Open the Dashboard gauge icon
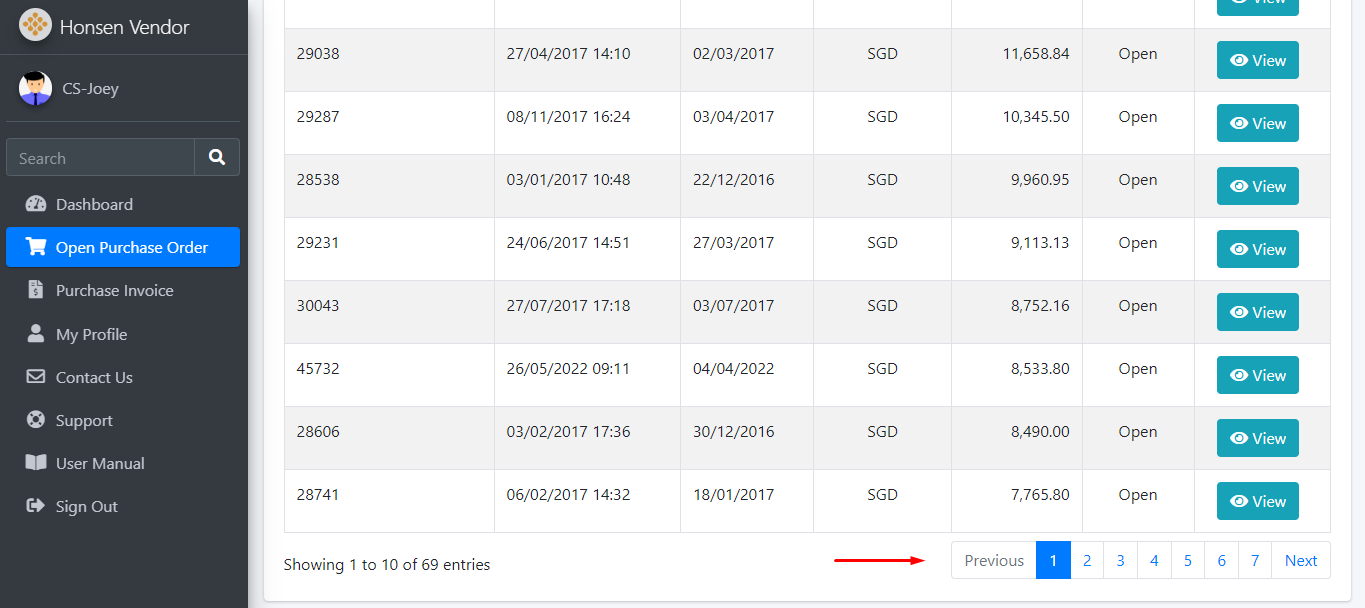The height and width of the screenshot is (608, 1365). click(x=36, y=204)
